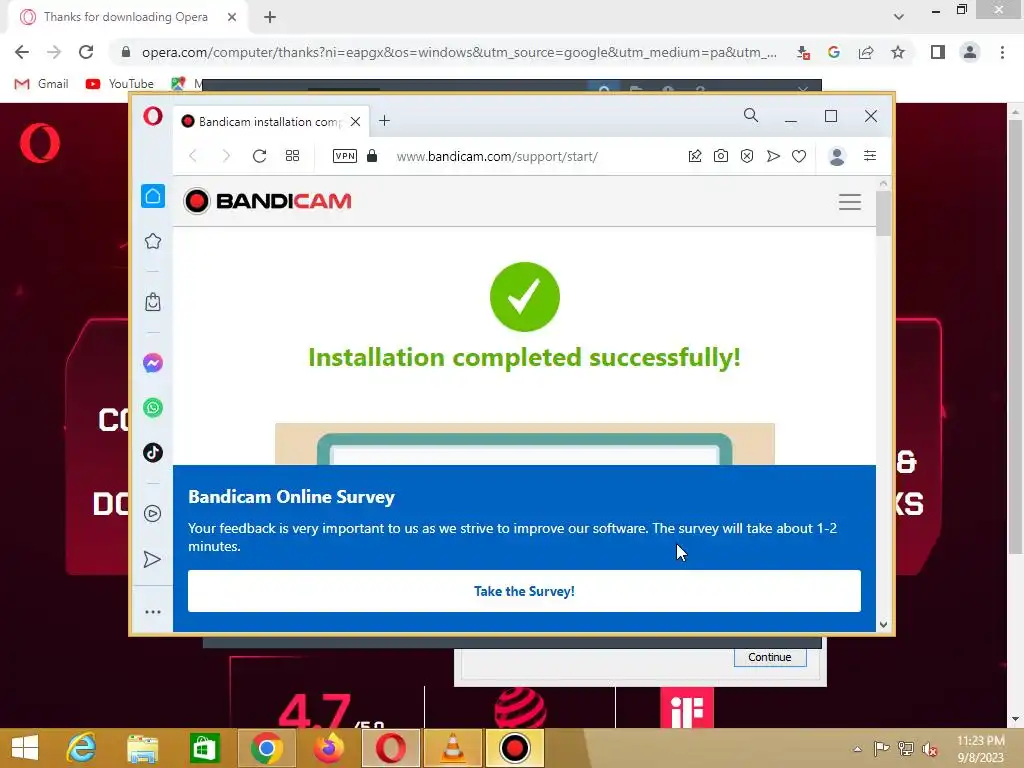Viewport: 1024px width, 768px height.
Task: Click the Take the Survey! button
Action: (524, 591)
